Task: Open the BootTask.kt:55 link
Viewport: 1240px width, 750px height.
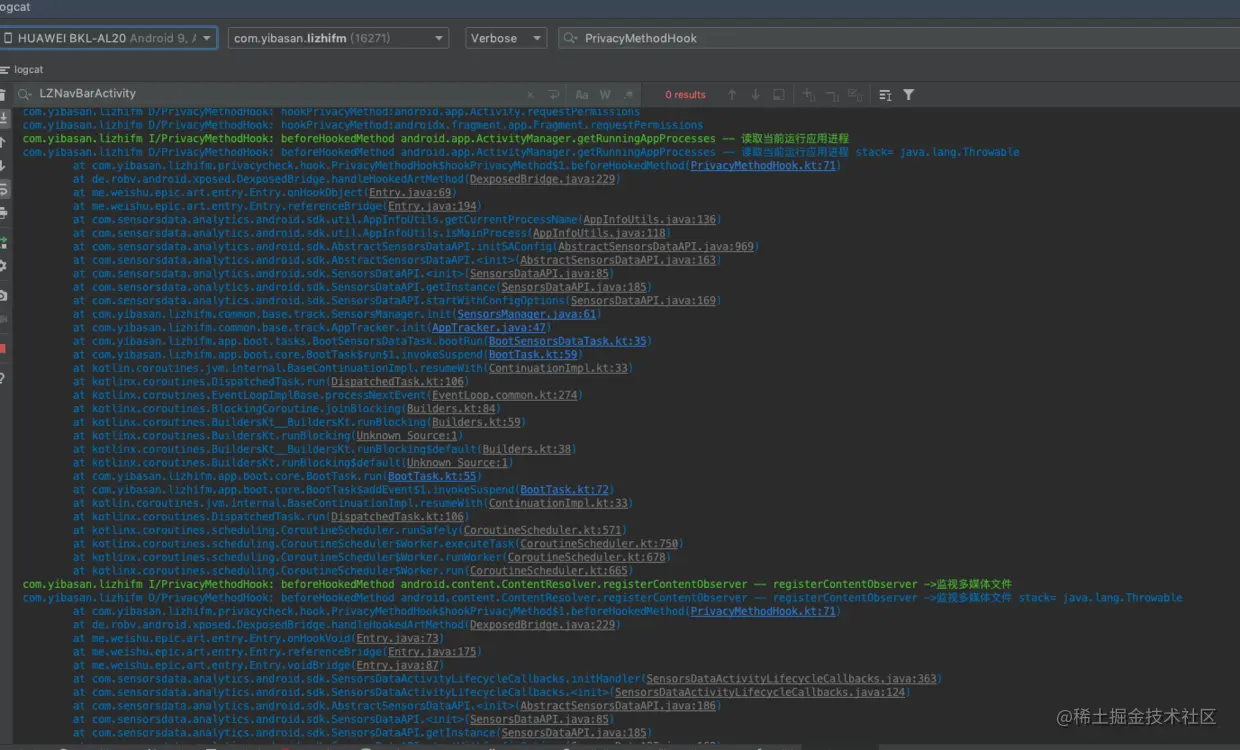Action: (432, 476)
